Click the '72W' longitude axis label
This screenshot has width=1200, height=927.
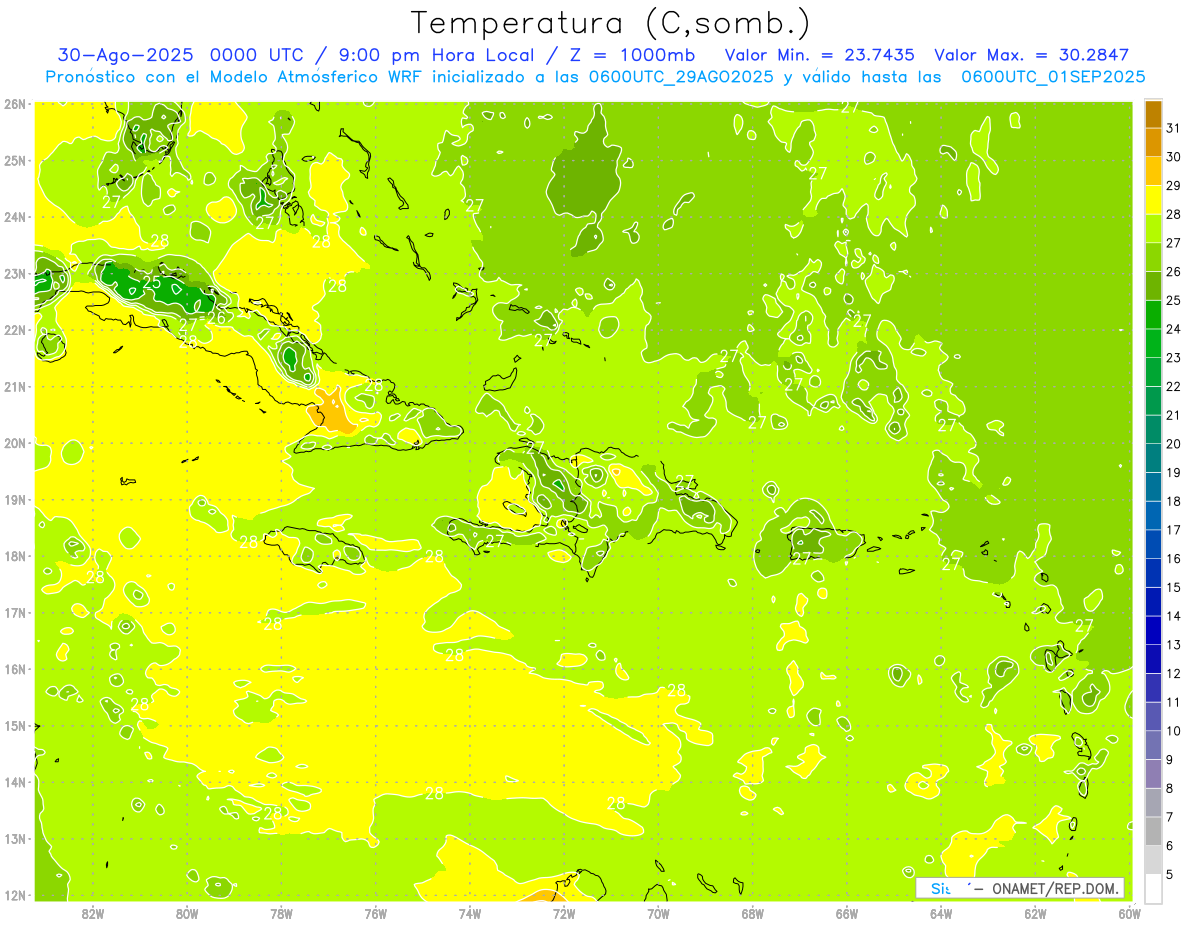(x=564, y=912)
